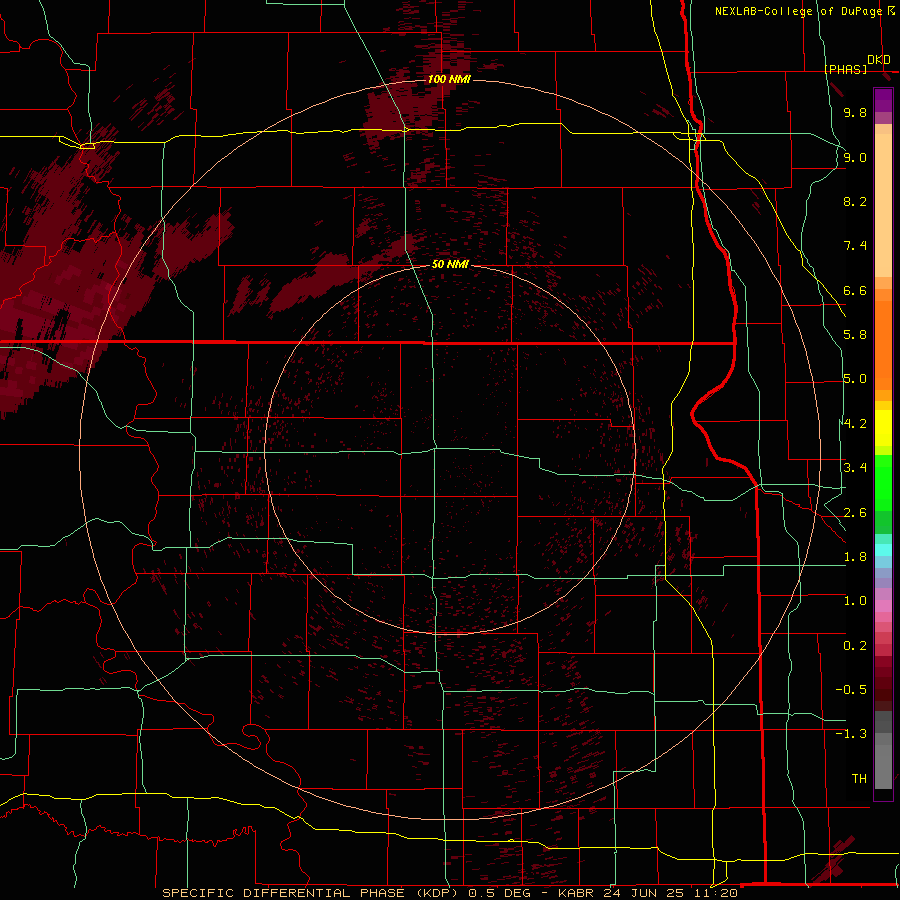This screenshot has width=900, height=900.
Task: Click the bright green segment of the color bar
Action: pos(883,484)
